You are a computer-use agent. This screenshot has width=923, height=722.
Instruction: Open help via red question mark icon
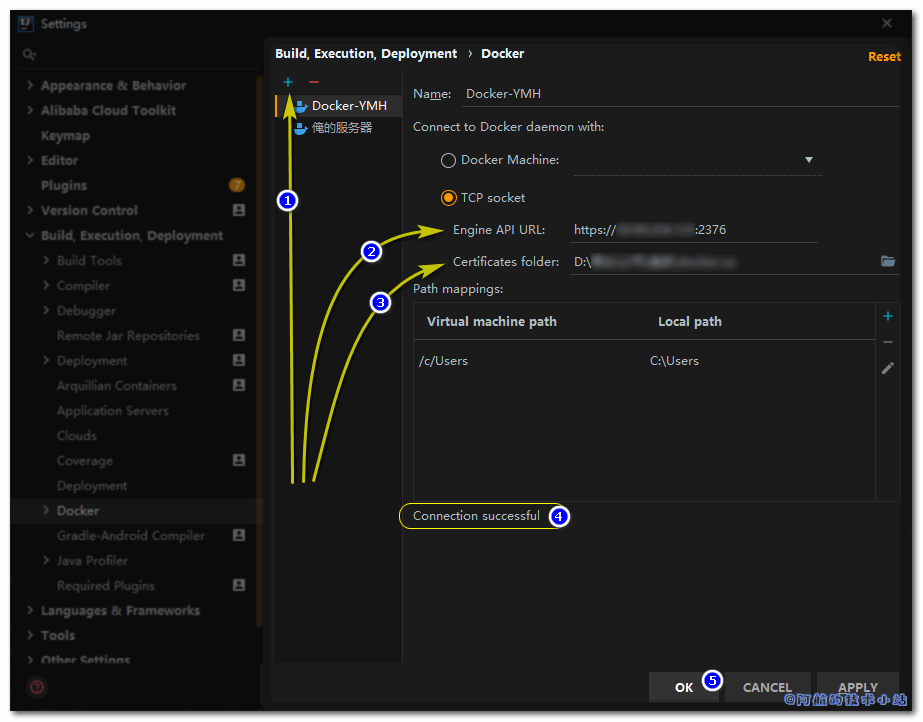tap(36, 687)
